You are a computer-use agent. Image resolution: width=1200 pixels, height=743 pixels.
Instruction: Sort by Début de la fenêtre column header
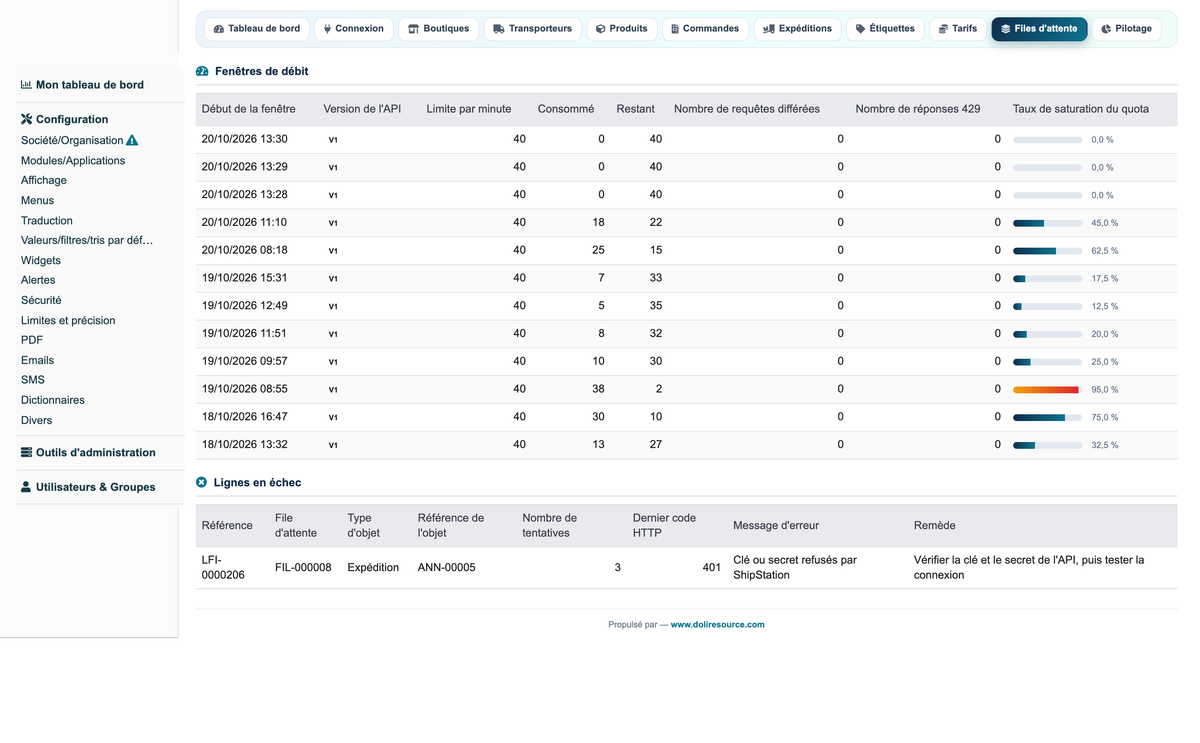click(x=249, y=109)
